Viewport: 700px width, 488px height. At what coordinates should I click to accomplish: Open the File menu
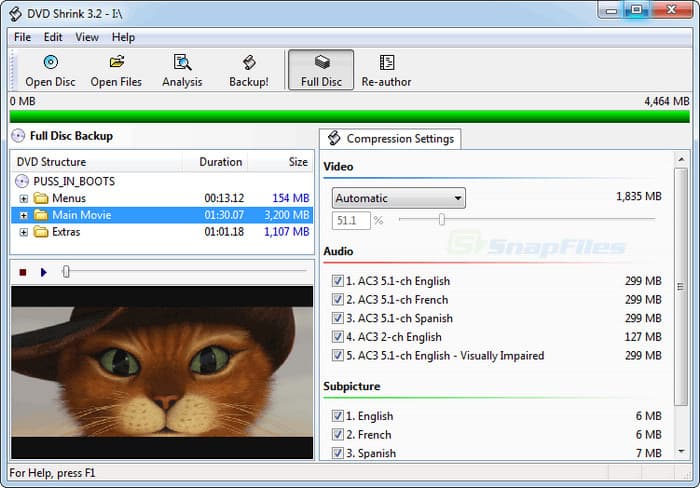(x=22, y=37)
